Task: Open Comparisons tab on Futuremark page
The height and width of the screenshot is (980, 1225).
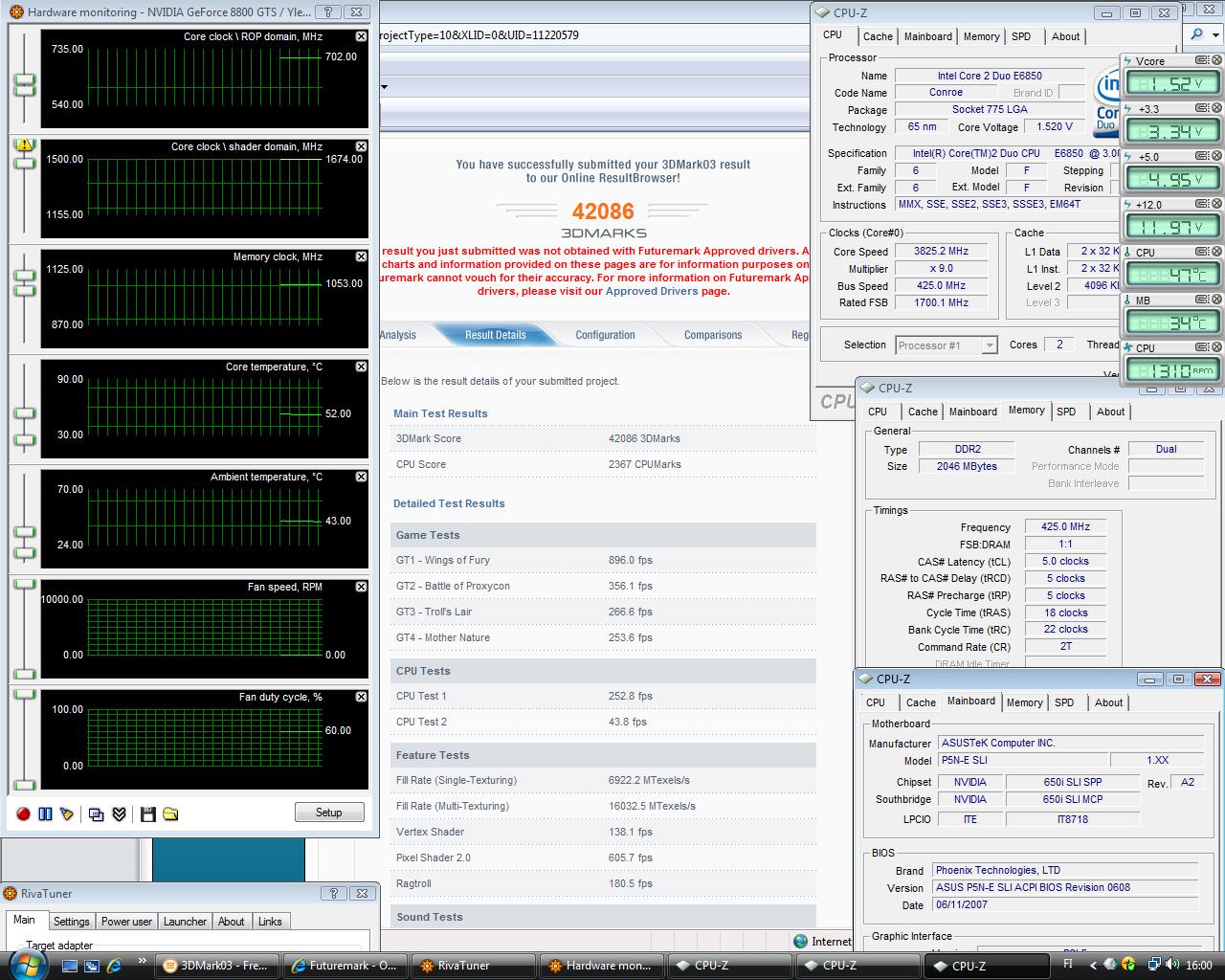Action: click(713, 335)
